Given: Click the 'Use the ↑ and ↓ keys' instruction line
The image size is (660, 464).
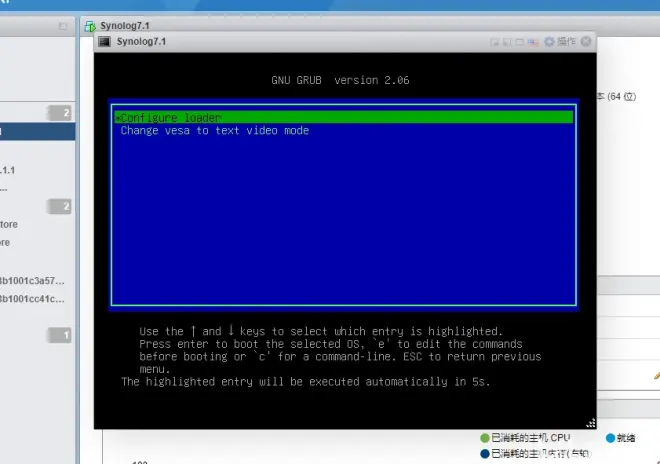Looking at the screenshot, I should point(321,331).
